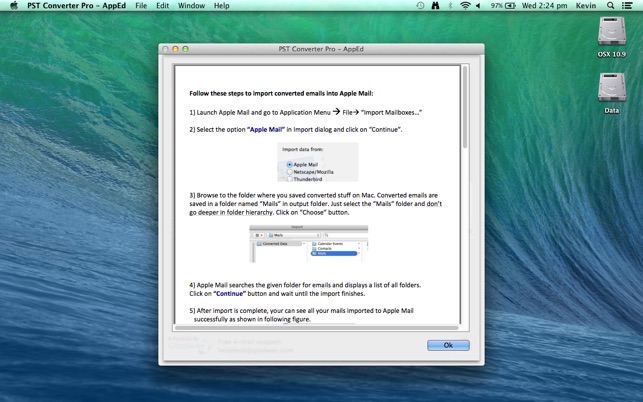Click the battery status indicator
Viewport: 643px width, 402px height.
click(503, 6)
